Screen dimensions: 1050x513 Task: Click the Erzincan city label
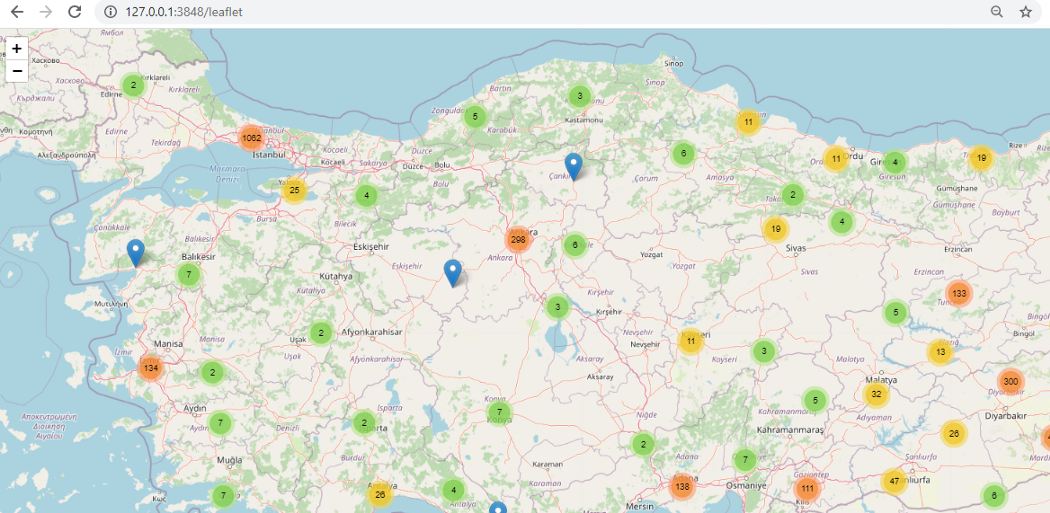(x=956, y=249)
